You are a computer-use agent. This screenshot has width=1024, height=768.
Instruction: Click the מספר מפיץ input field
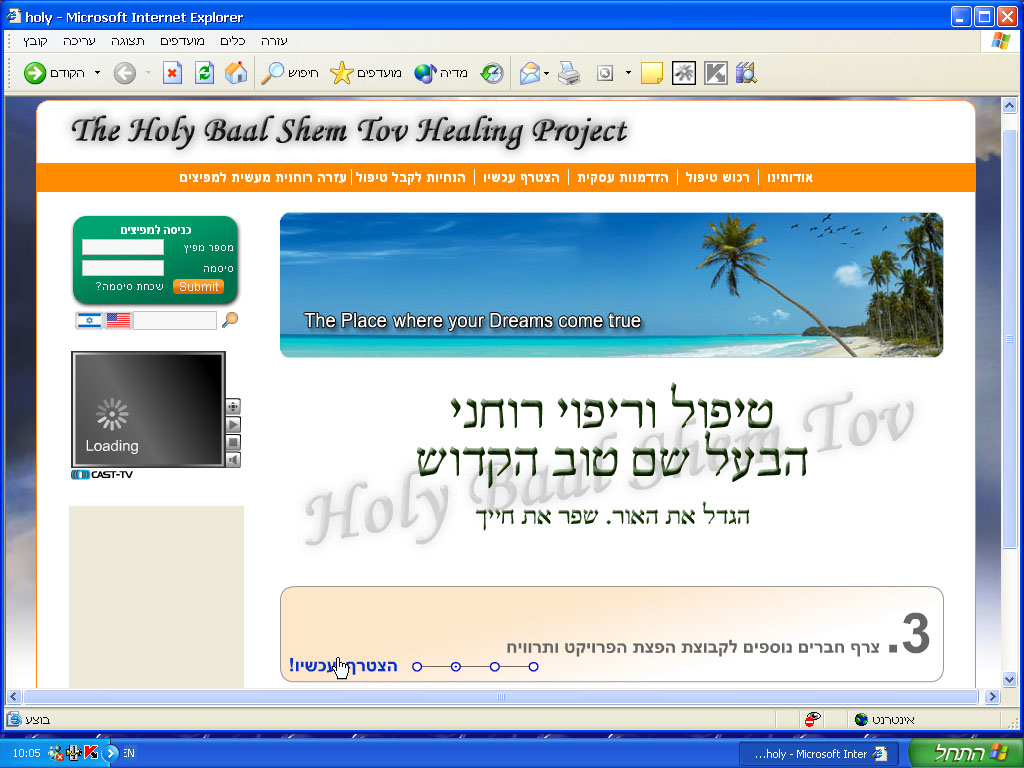[123, 247]
